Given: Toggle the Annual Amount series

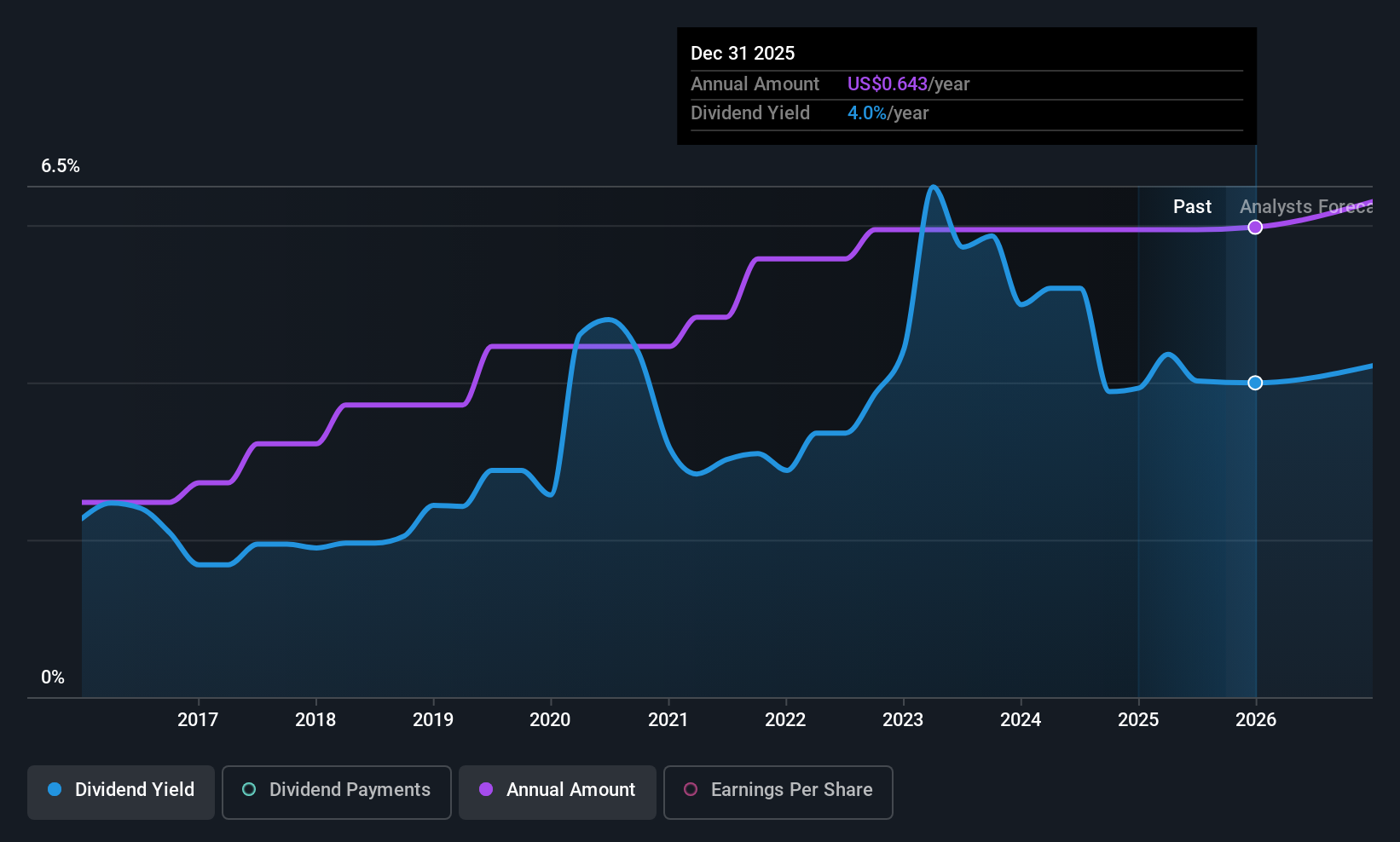Looking at the screenshot, I should pos(558,792).
